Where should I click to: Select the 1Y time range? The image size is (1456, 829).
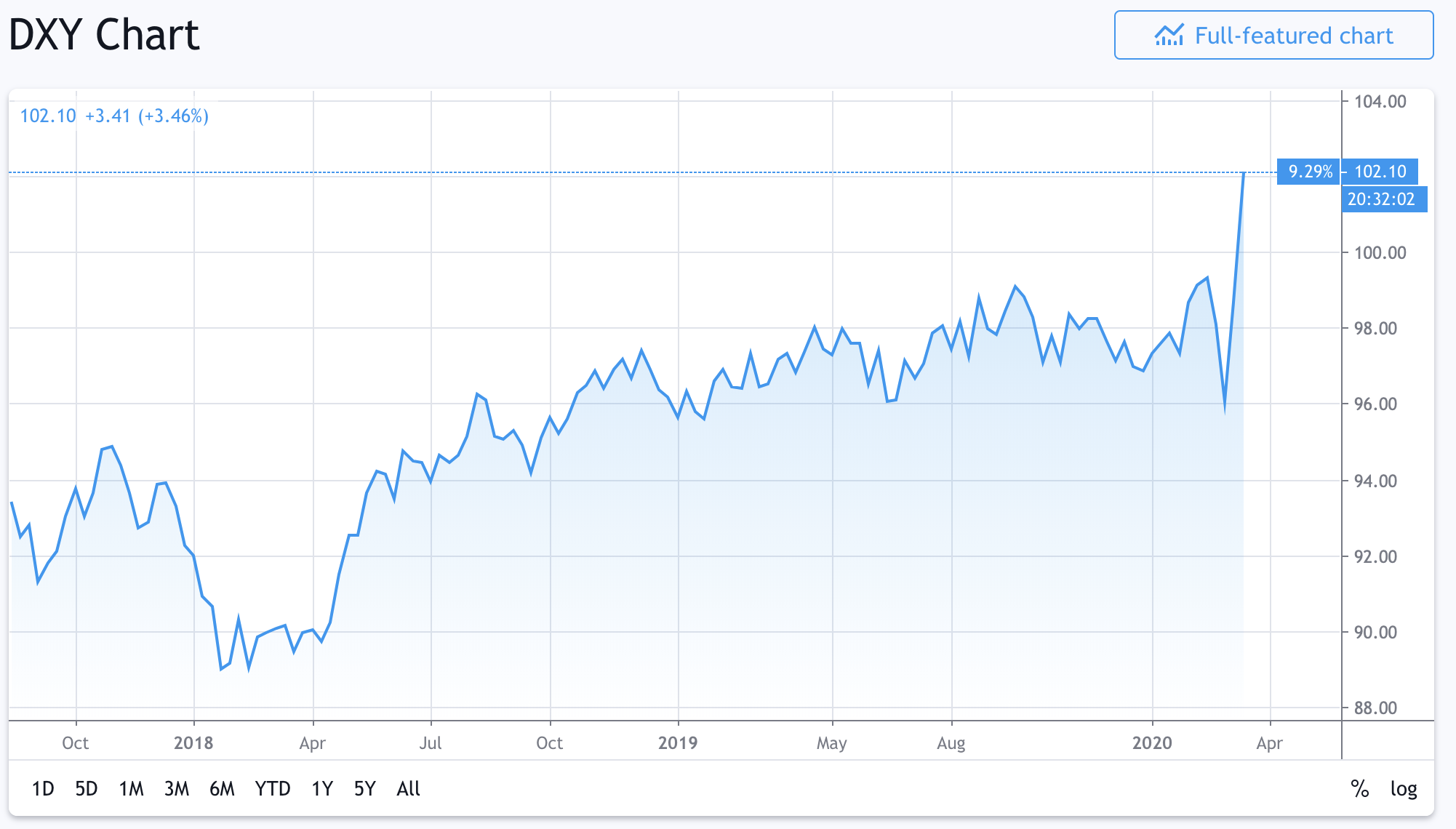pyautogui.click(x=321, y=788)
